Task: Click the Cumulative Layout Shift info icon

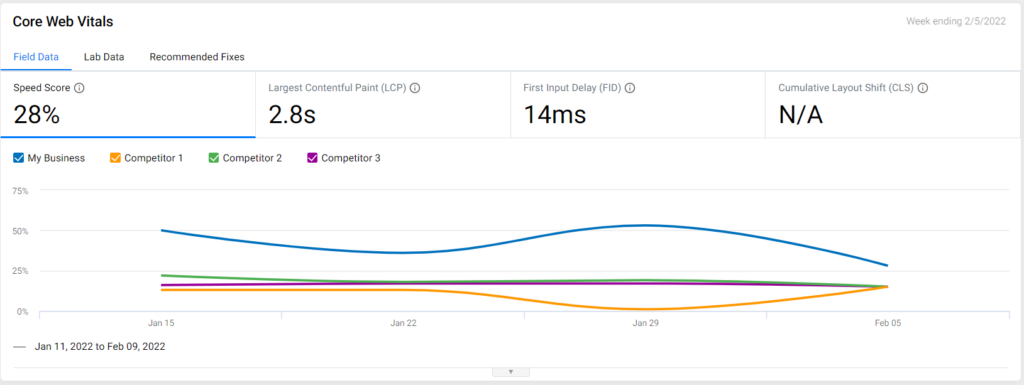Action: click(923, 88)
